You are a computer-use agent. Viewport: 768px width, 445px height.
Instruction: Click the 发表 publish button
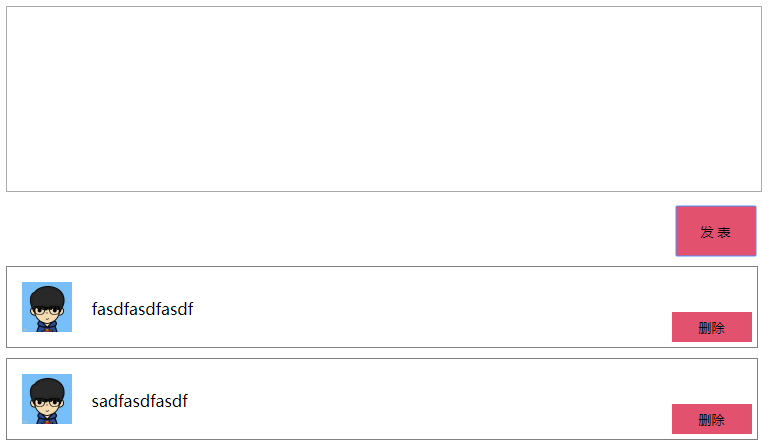click(x=716, y=231)
